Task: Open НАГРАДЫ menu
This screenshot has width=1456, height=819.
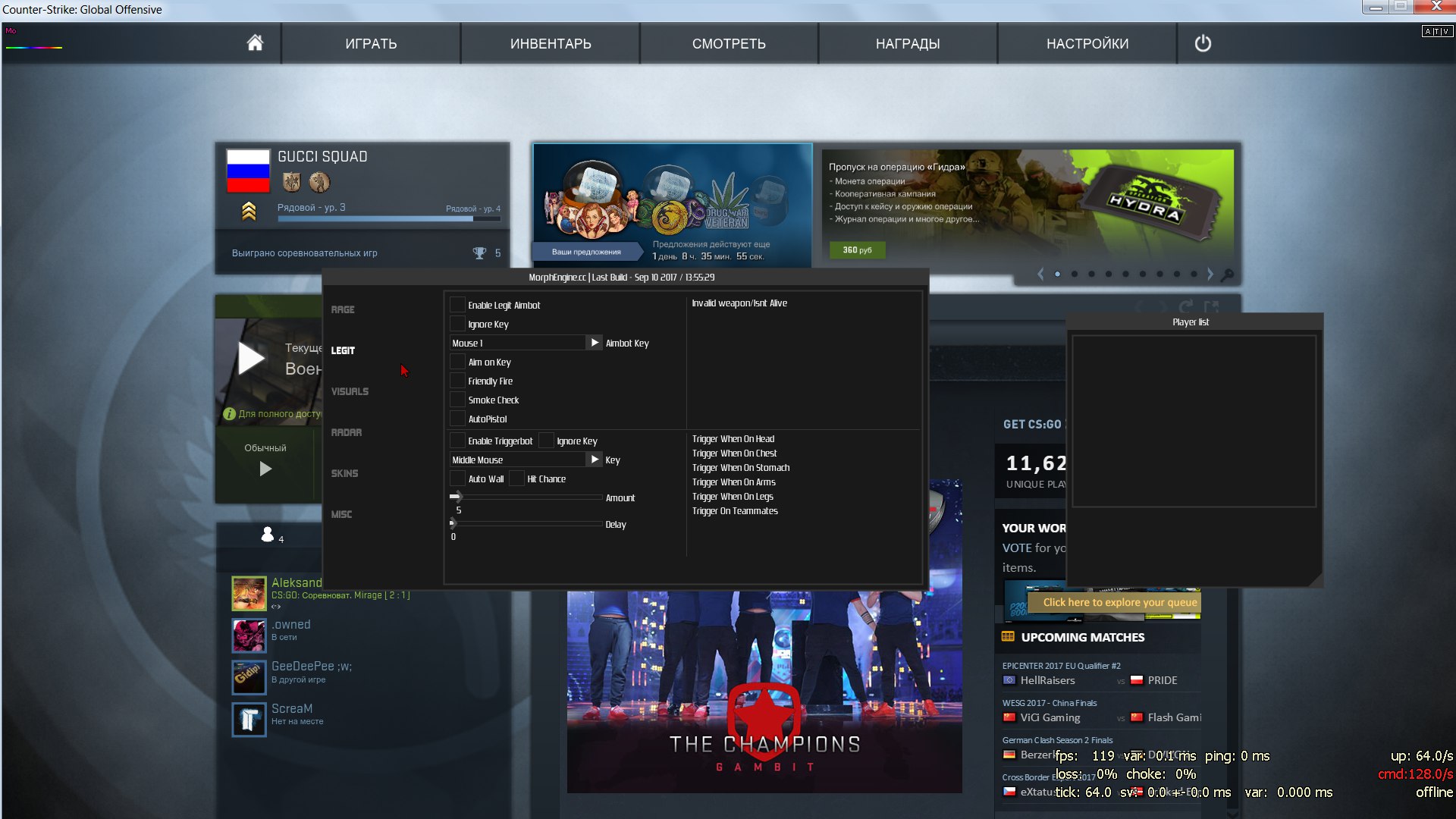Action: (x=908, y=43)
